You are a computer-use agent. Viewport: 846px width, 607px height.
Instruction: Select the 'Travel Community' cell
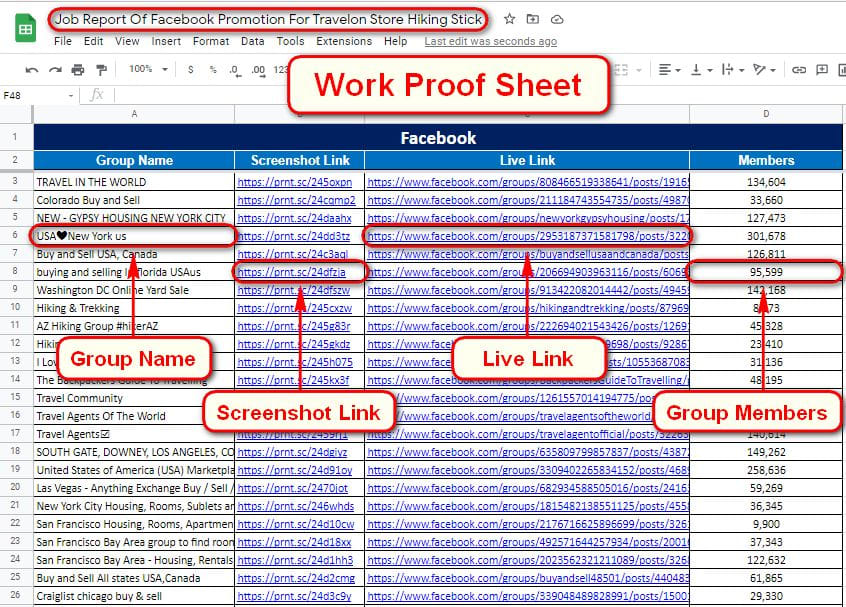tap(134, 398)
